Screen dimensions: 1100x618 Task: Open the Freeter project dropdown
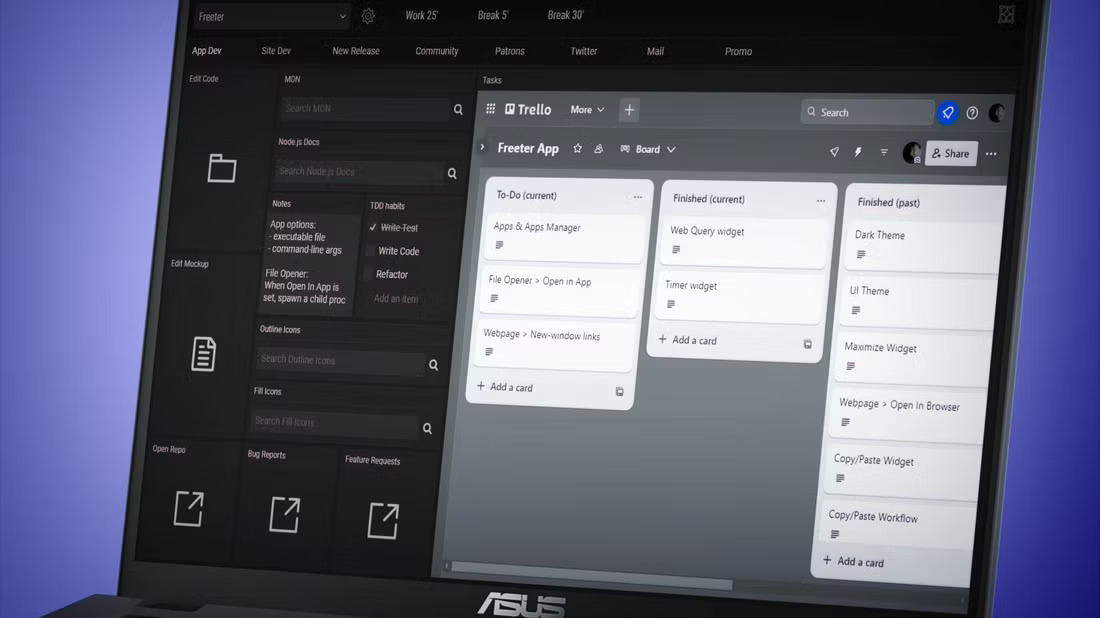tap(272, 16)
